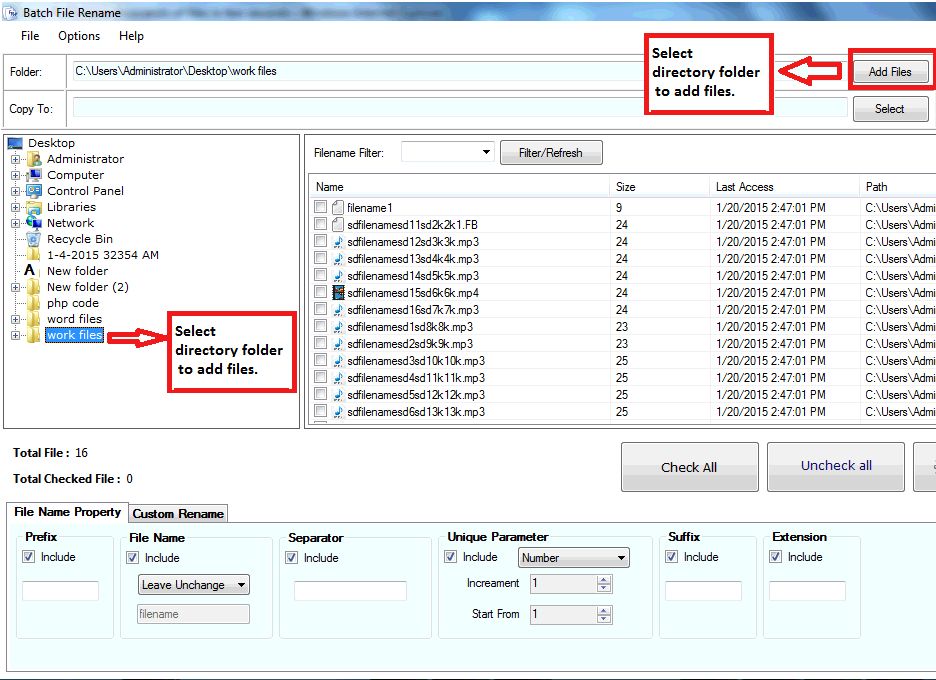Open the Filename Filter dropdown
This screenshot has width=936, height=680.
pyautogui.click(x=486, y=153)
